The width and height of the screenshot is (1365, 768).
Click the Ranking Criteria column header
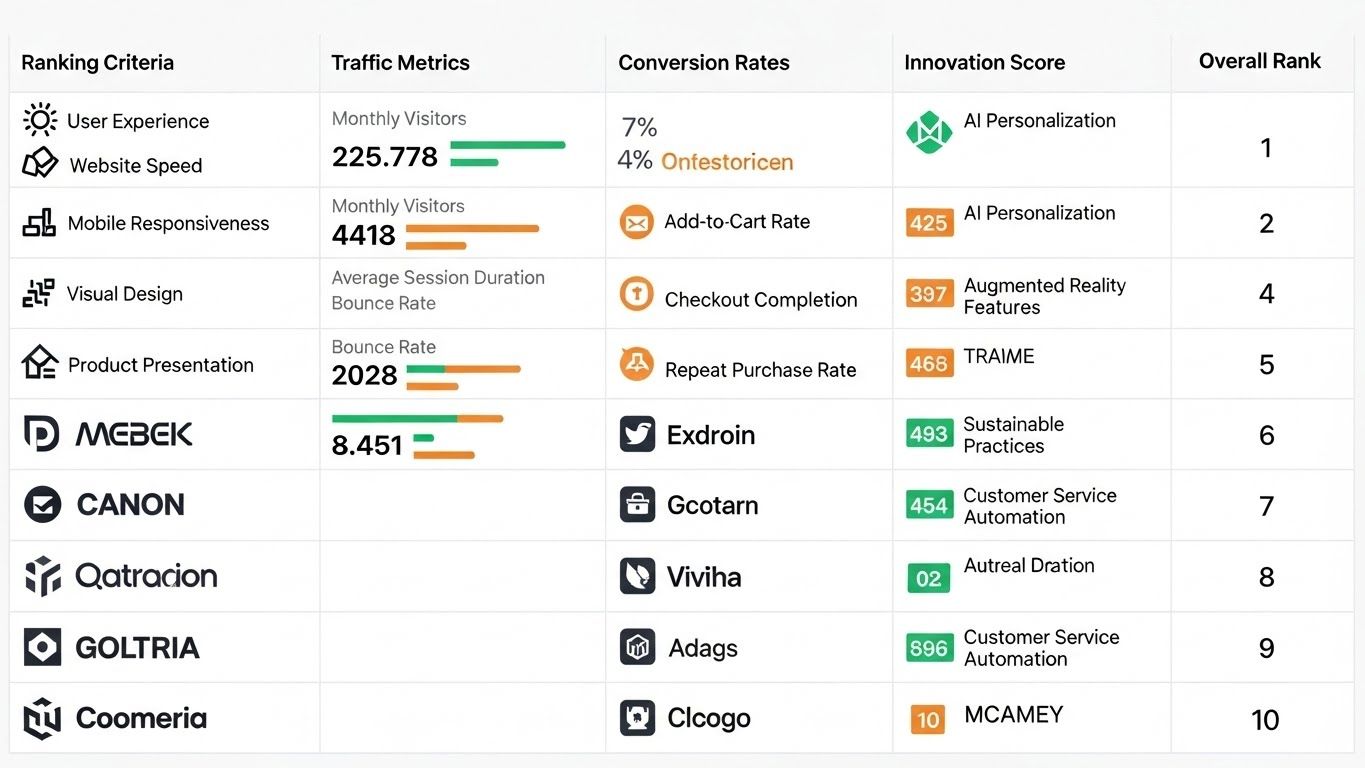coord(97,63)
